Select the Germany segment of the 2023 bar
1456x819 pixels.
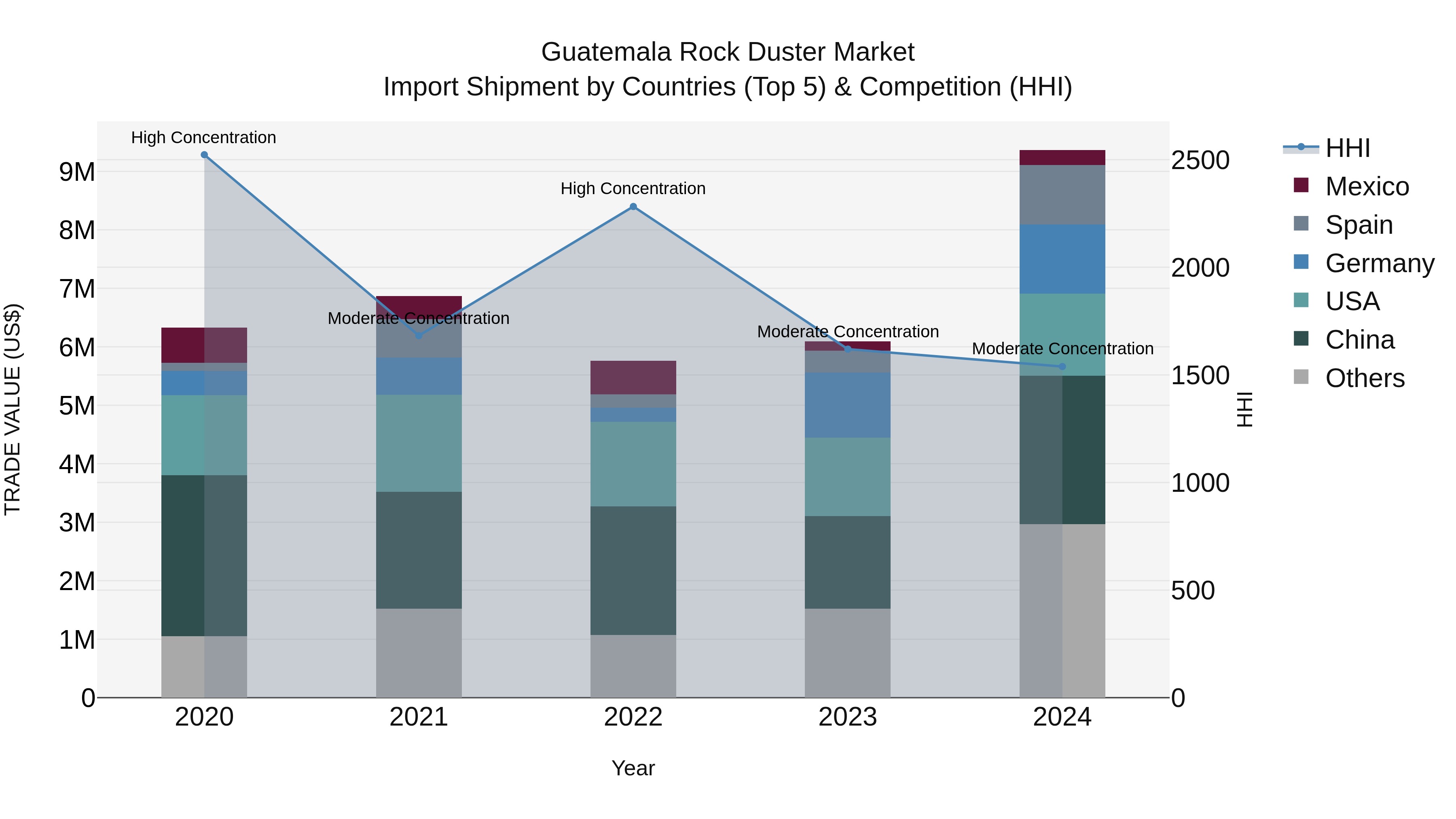(848, 405)
